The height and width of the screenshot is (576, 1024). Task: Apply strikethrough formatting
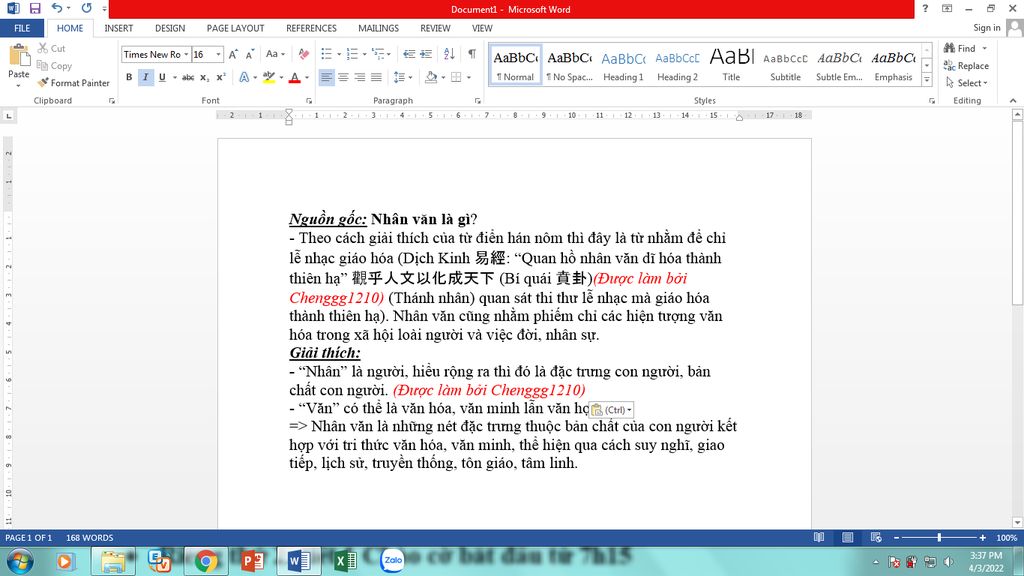pyautogui.click(x=187, y=77)
